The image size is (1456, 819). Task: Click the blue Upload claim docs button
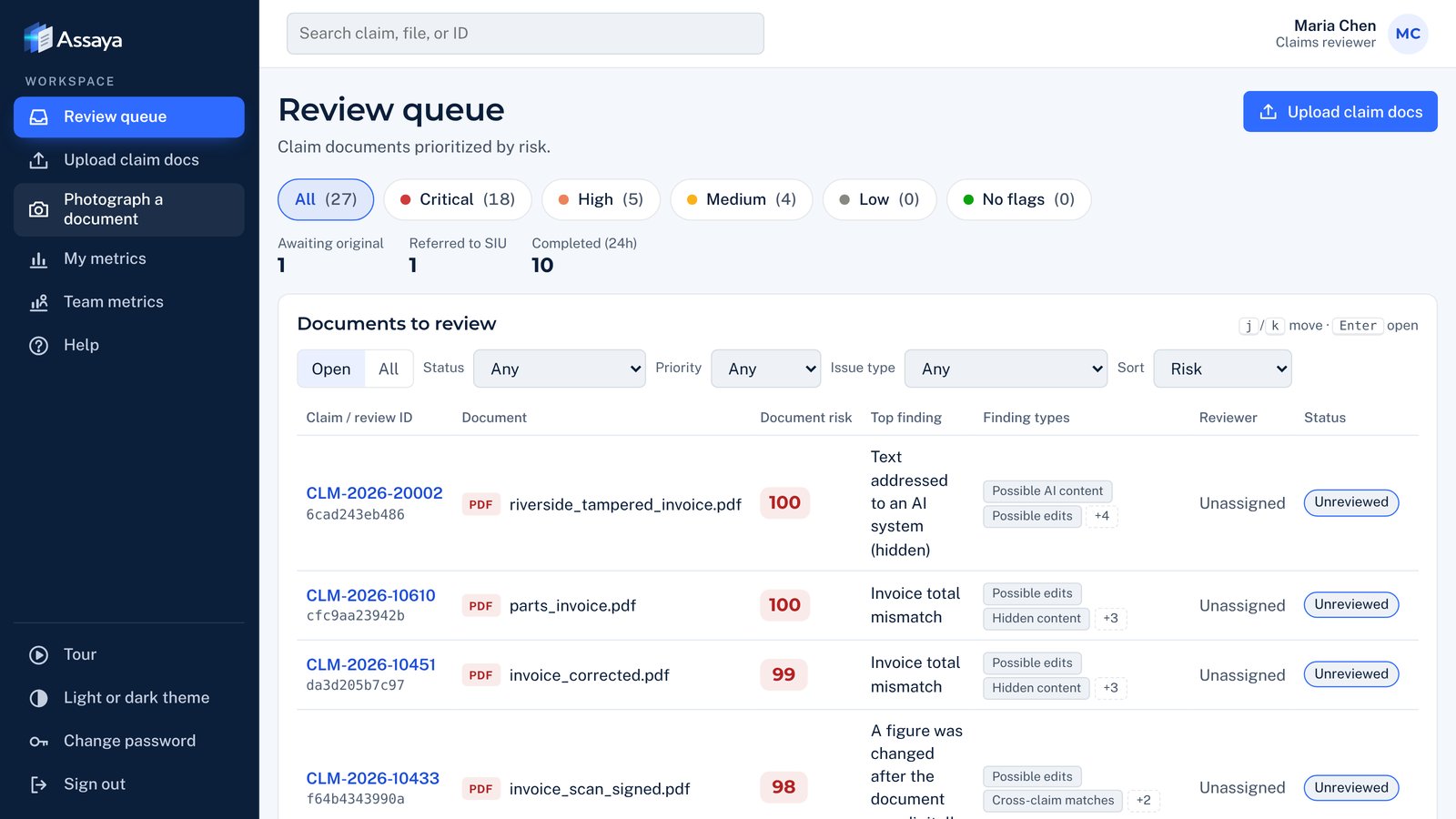[1340, 112]
